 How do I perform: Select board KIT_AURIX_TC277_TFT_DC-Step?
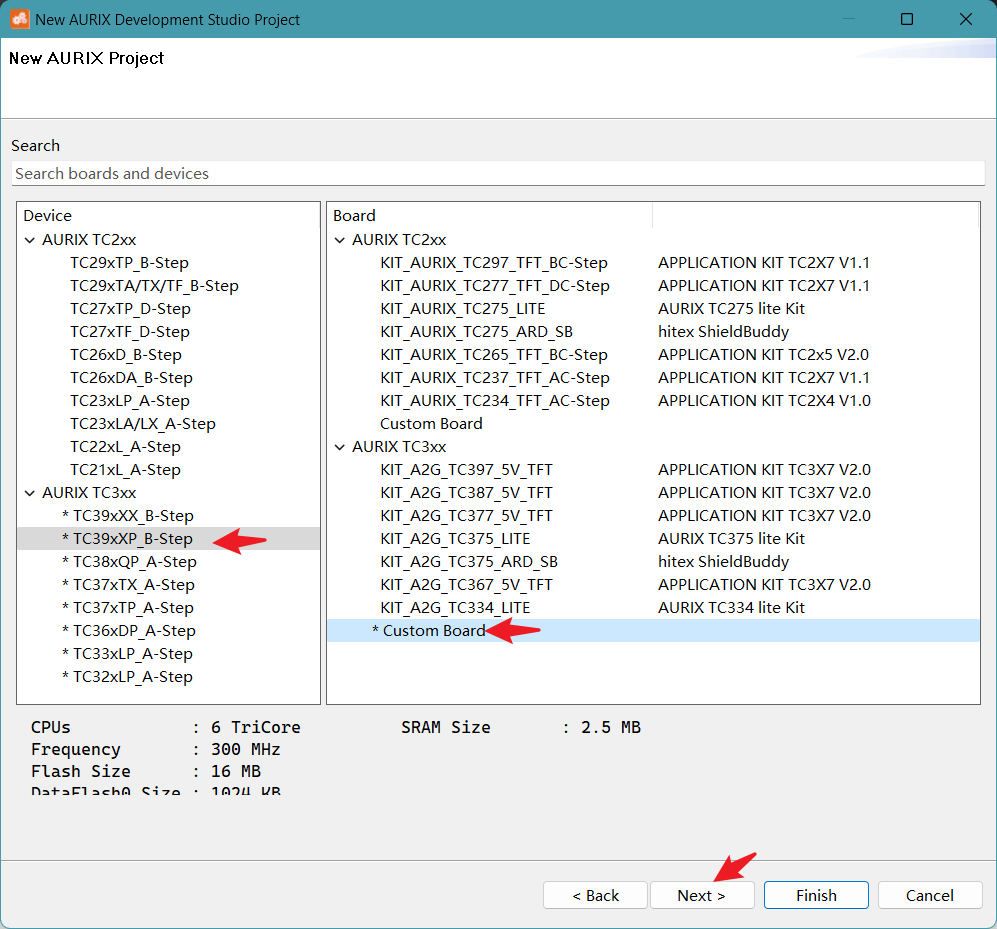[494, 286]
